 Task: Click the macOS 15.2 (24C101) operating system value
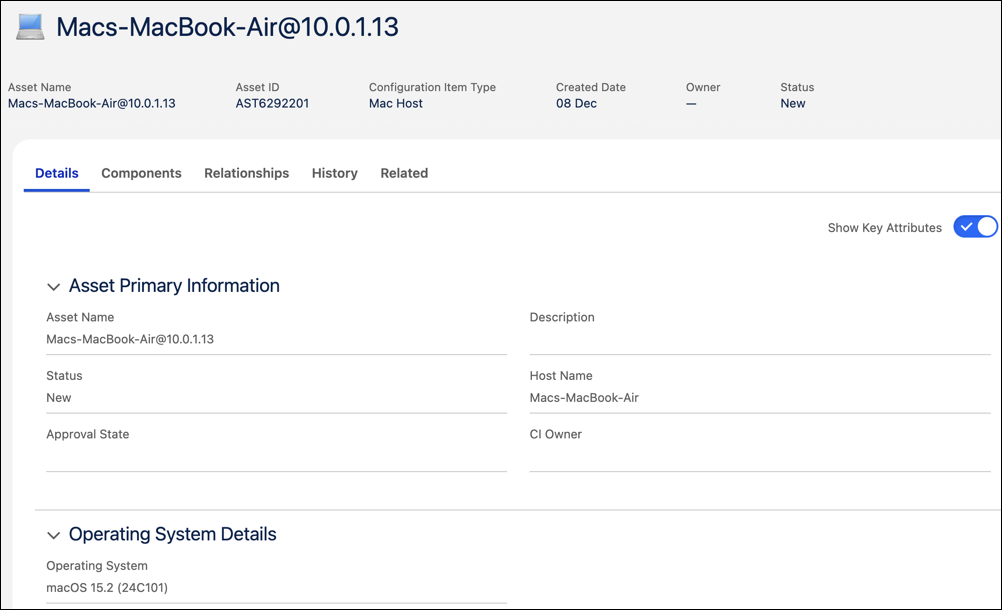pos(107,588)
